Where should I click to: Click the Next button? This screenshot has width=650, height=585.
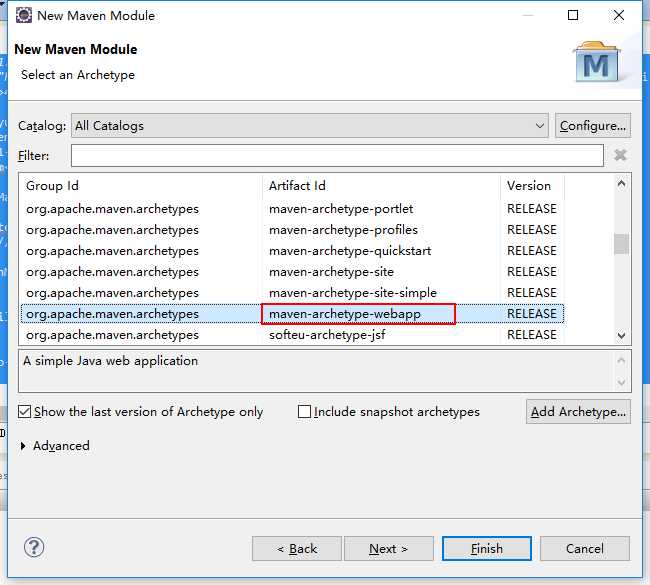[x=388, y=549]
